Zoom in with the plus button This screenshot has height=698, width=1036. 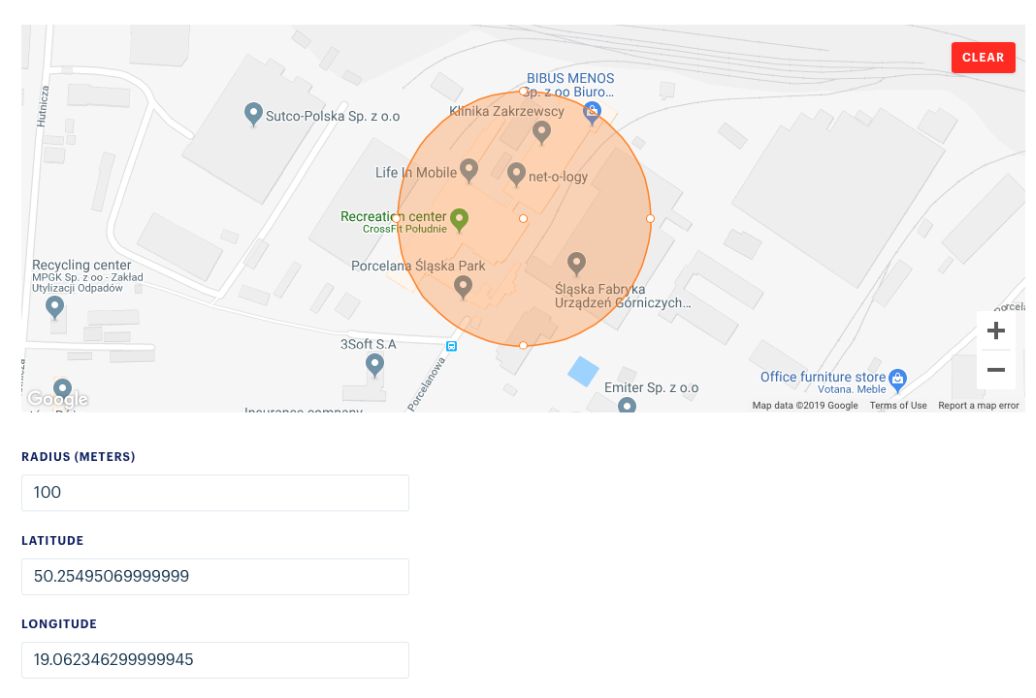pos(995,331)
